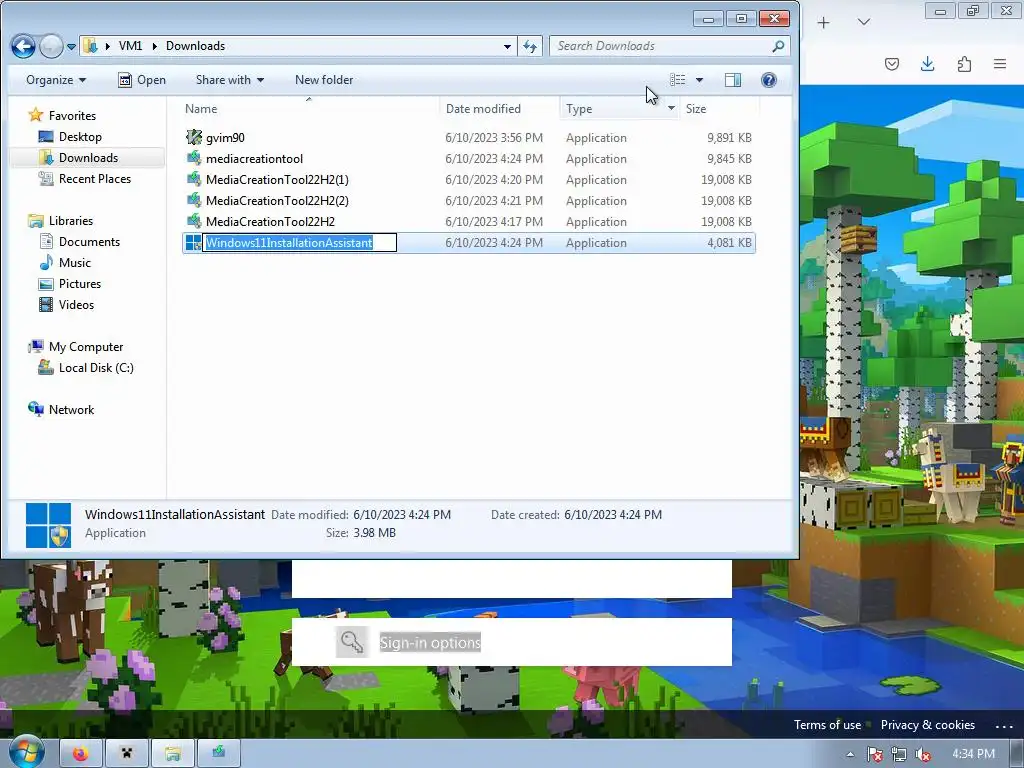
Task: Open Recent Places in navigation pane
Action: tap(95, 178)
